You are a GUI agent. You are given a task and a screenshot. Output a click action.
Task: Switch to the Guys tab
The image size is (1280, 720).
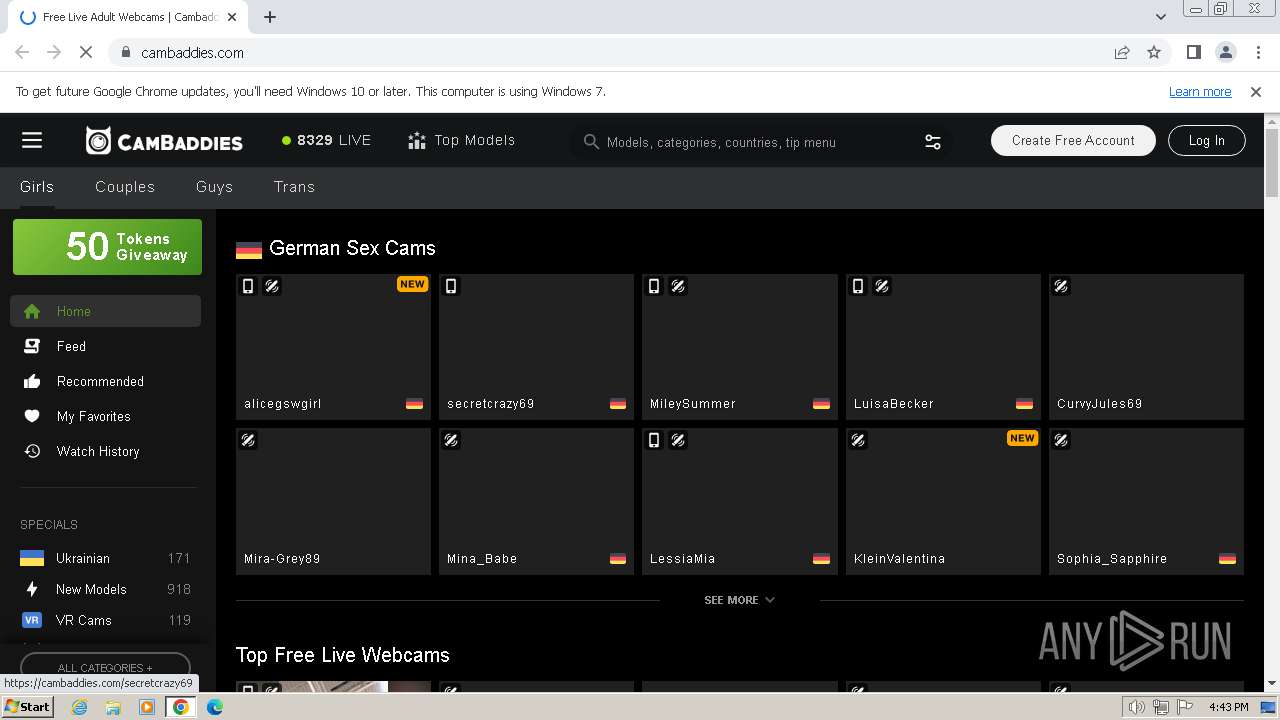(x=214, y=187)
